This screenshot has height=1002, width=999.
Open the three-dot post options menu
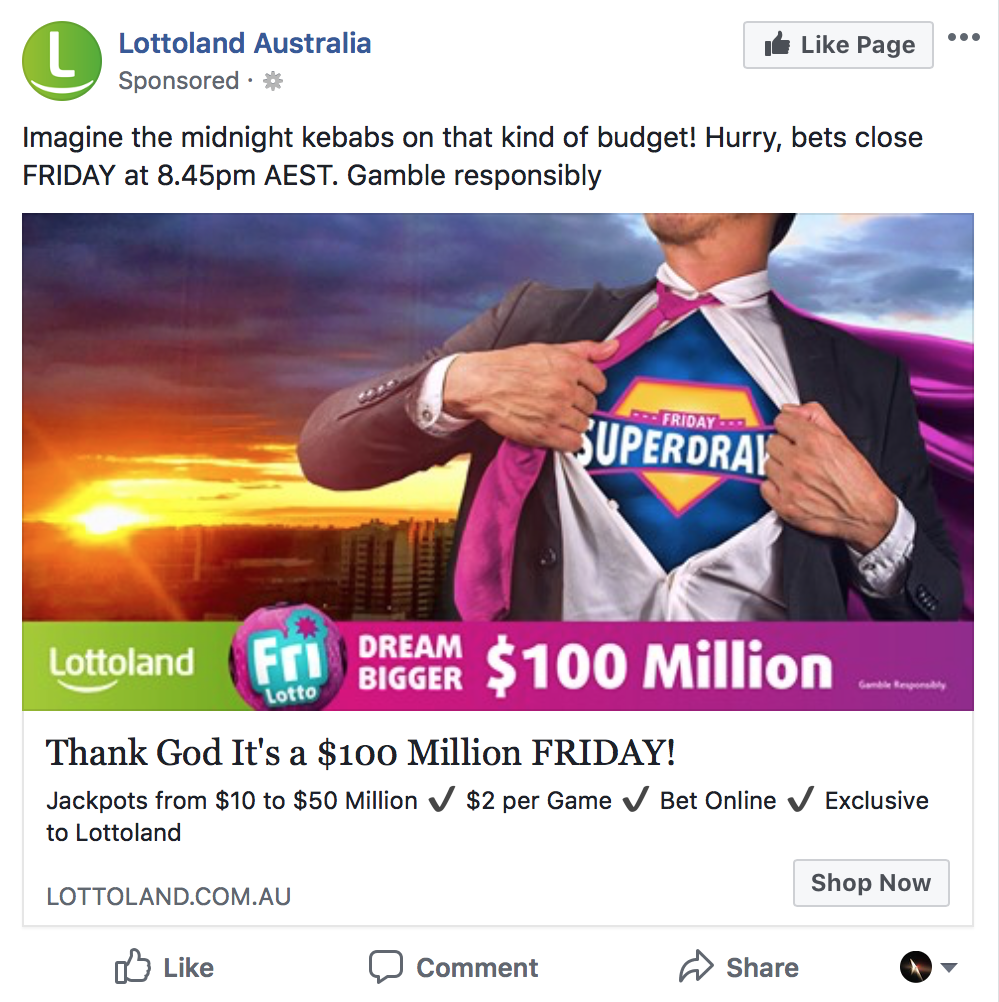(x=963, y=38)
